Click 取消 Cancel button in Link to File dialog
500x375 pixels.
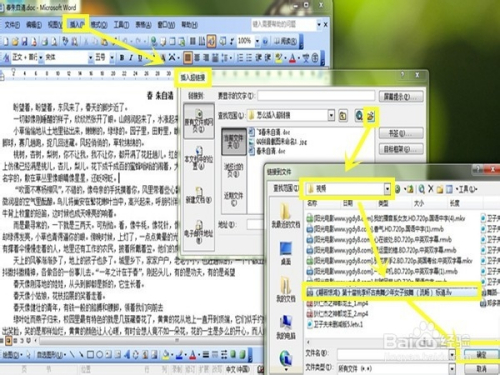point(481,369)
